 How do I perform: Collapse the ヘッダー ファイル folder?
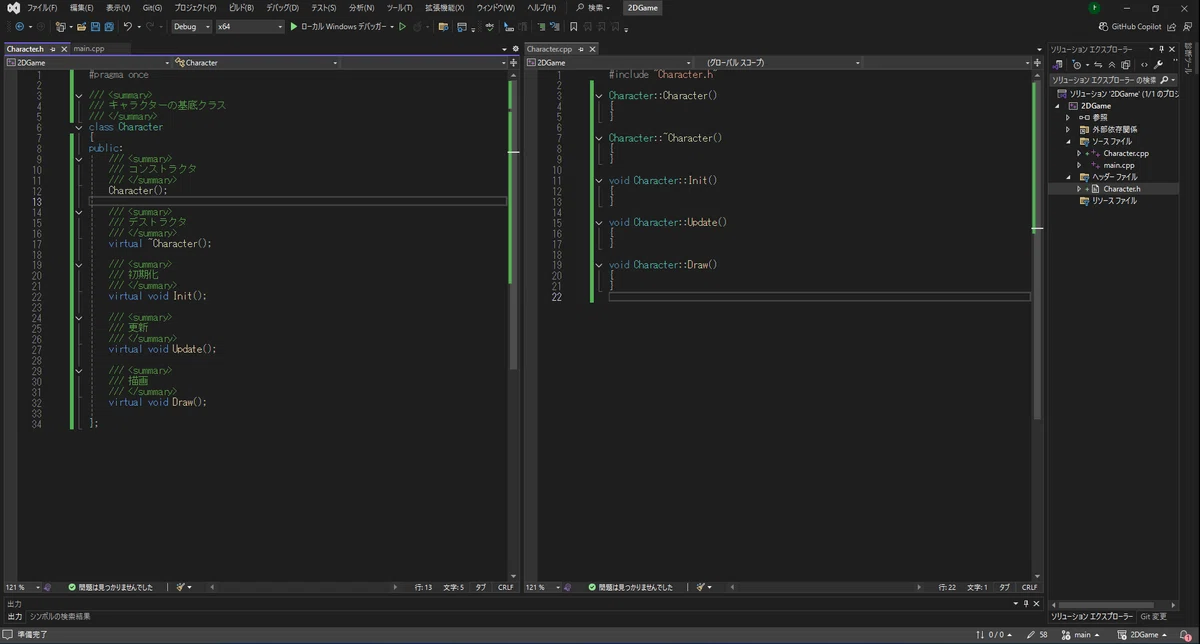[1068, 177]
